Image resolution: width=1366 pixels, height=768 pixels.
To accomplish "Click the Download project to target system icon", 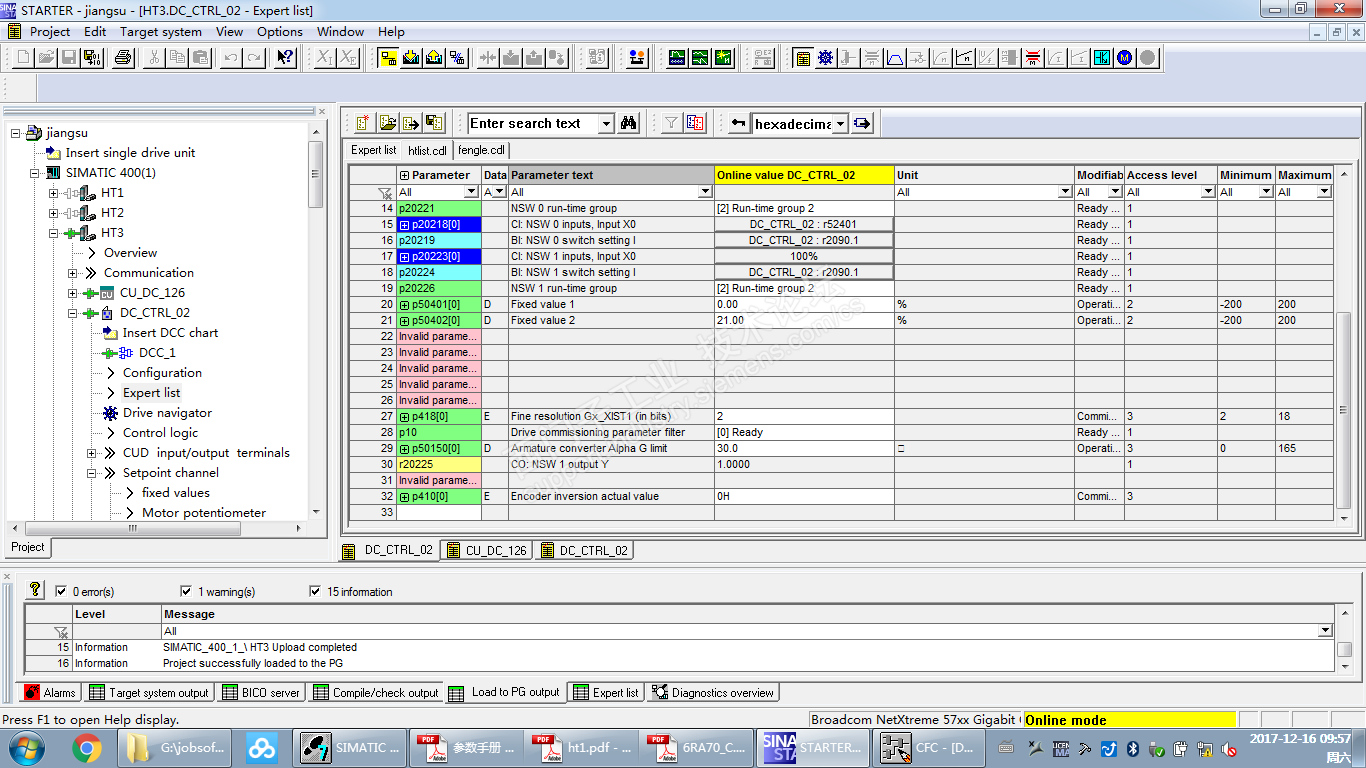I will pos(410,58).
